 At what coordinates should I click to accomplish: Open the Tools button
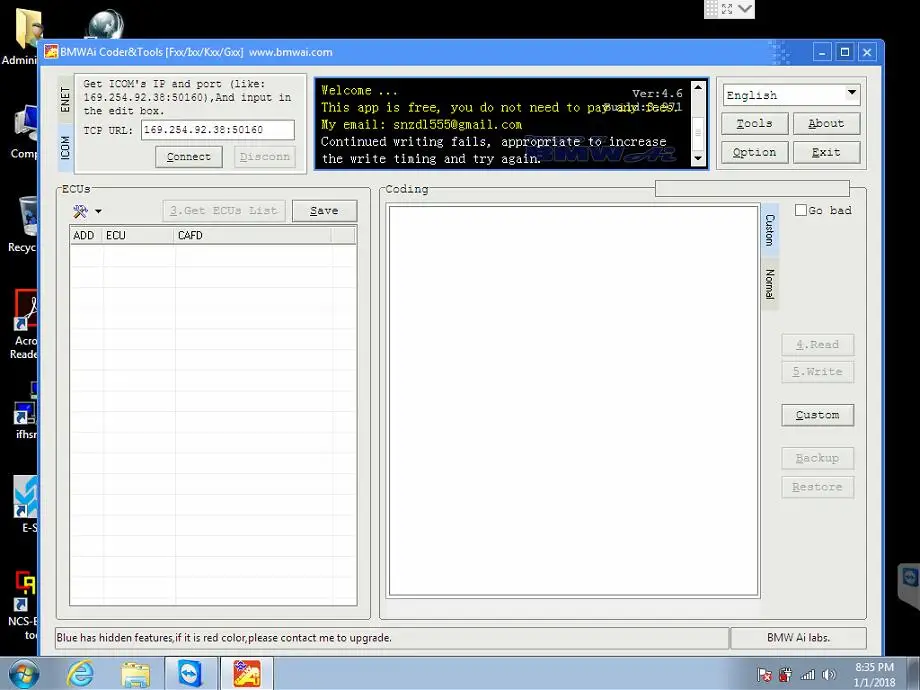pos(755,124)
